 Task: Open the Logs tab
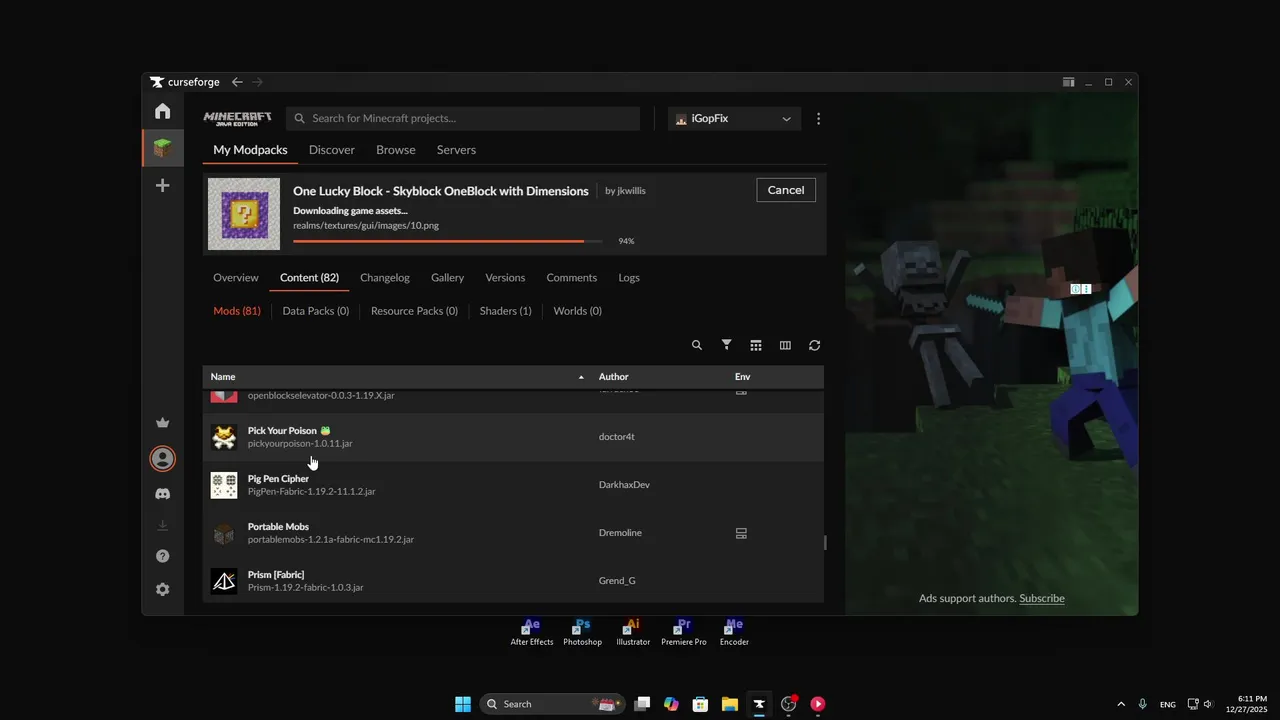point(629,278)
